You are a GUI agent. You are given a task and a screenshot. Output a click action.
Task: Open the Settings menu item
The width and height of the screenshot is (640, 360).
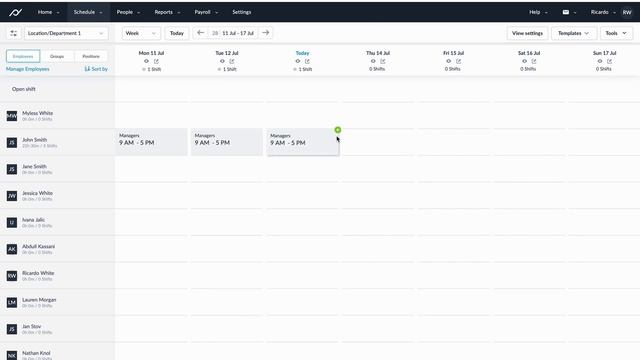tap(242, 12)
